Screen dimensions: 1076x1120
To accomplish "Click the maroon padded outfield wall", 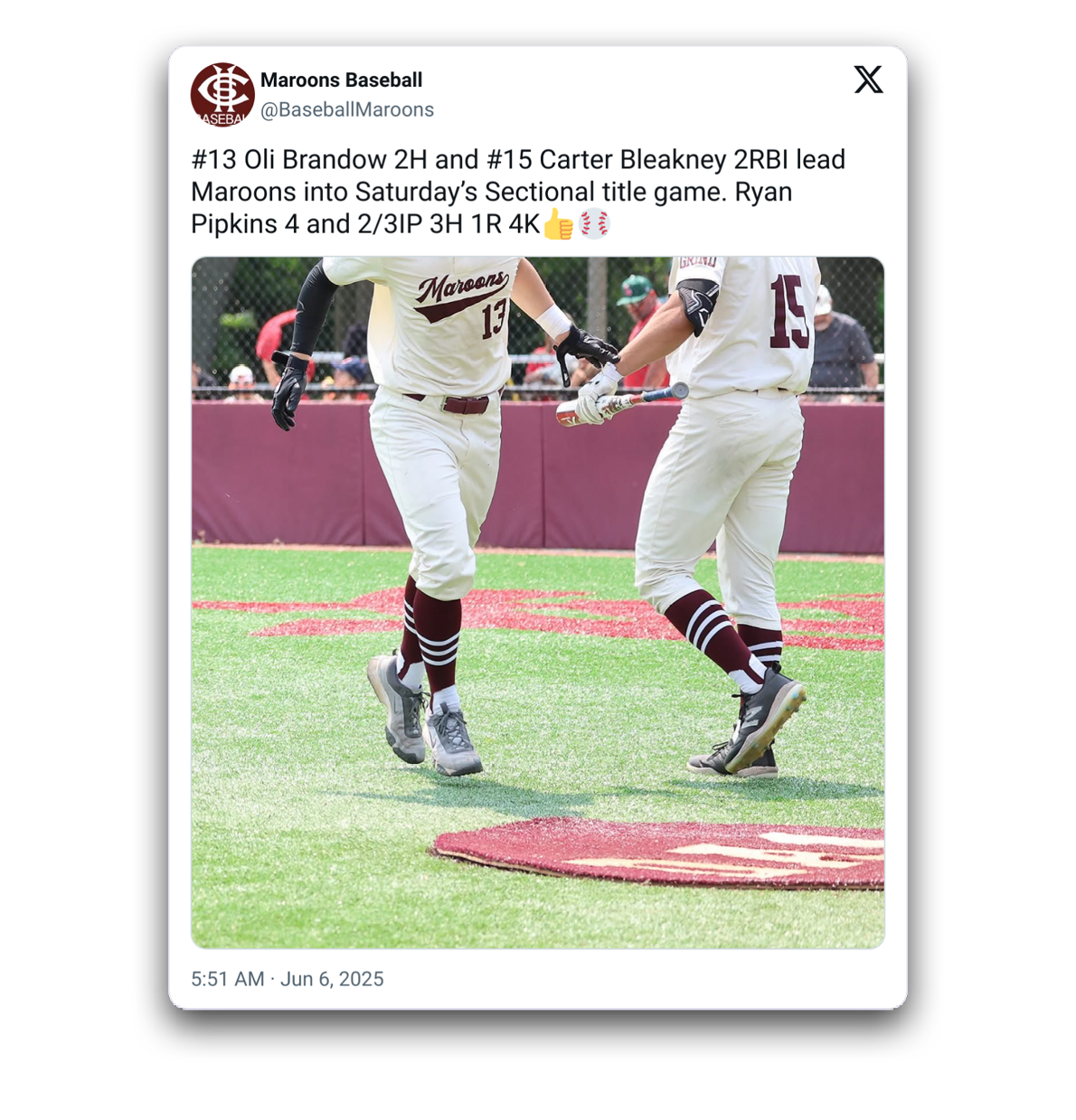I will point(537,476).
